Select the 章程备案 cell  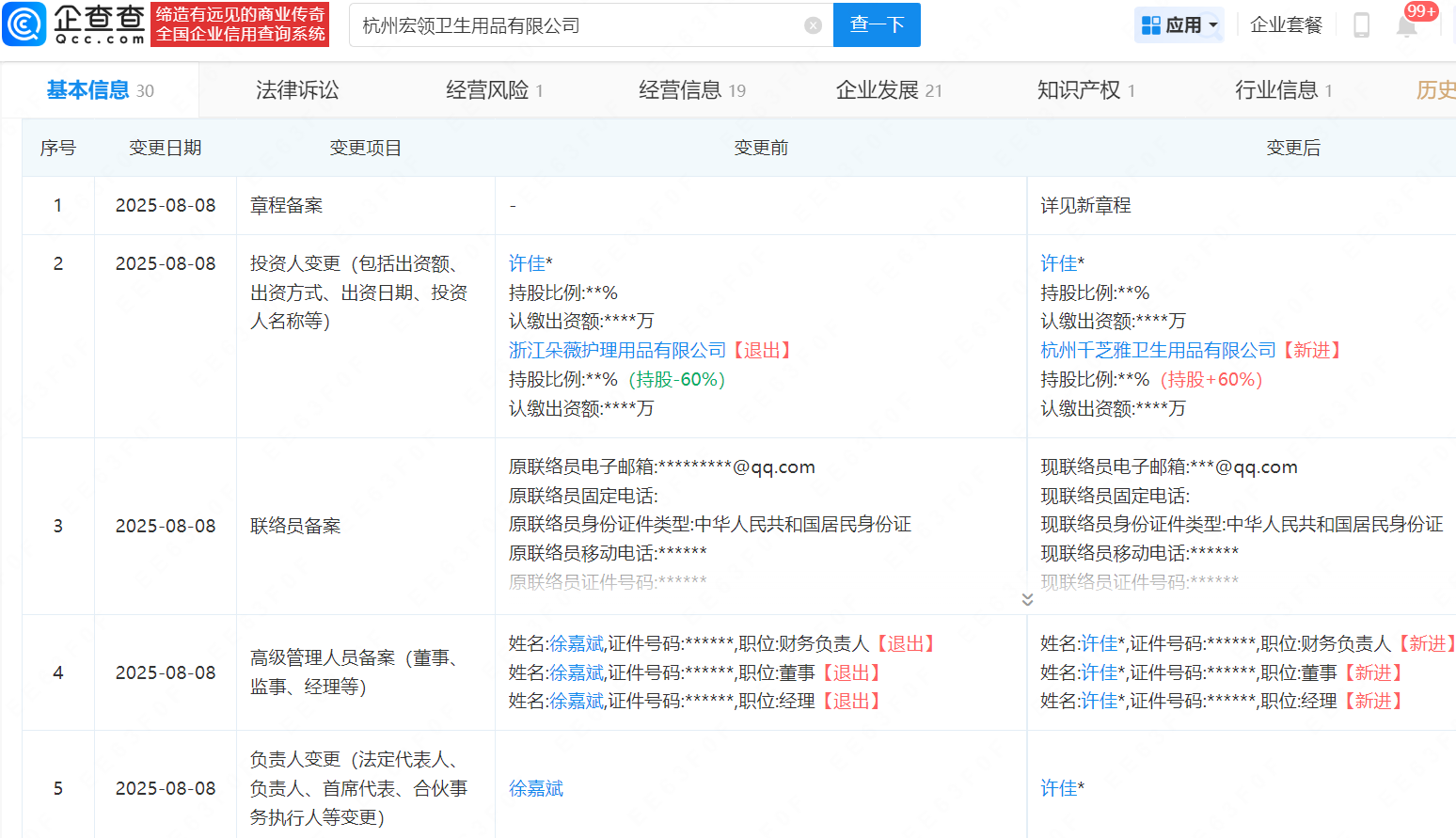pos(366,206)
